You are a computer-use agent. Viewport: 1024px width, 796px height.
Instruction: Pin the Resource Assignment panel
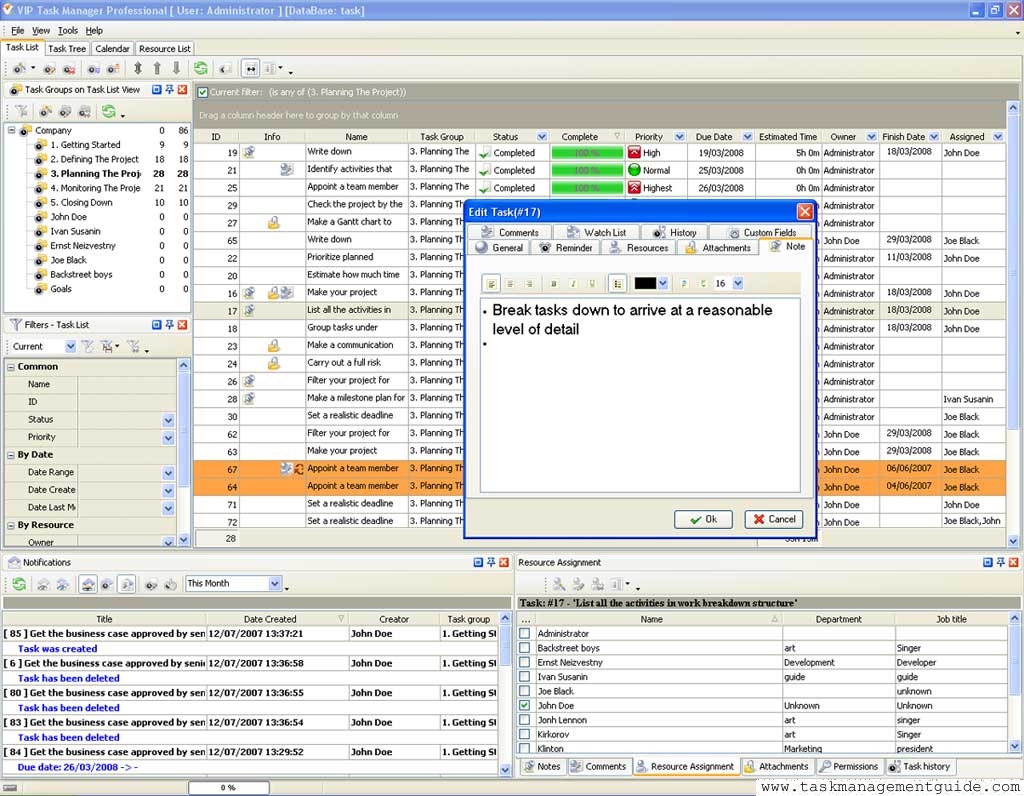click(x=1000, y=562)
